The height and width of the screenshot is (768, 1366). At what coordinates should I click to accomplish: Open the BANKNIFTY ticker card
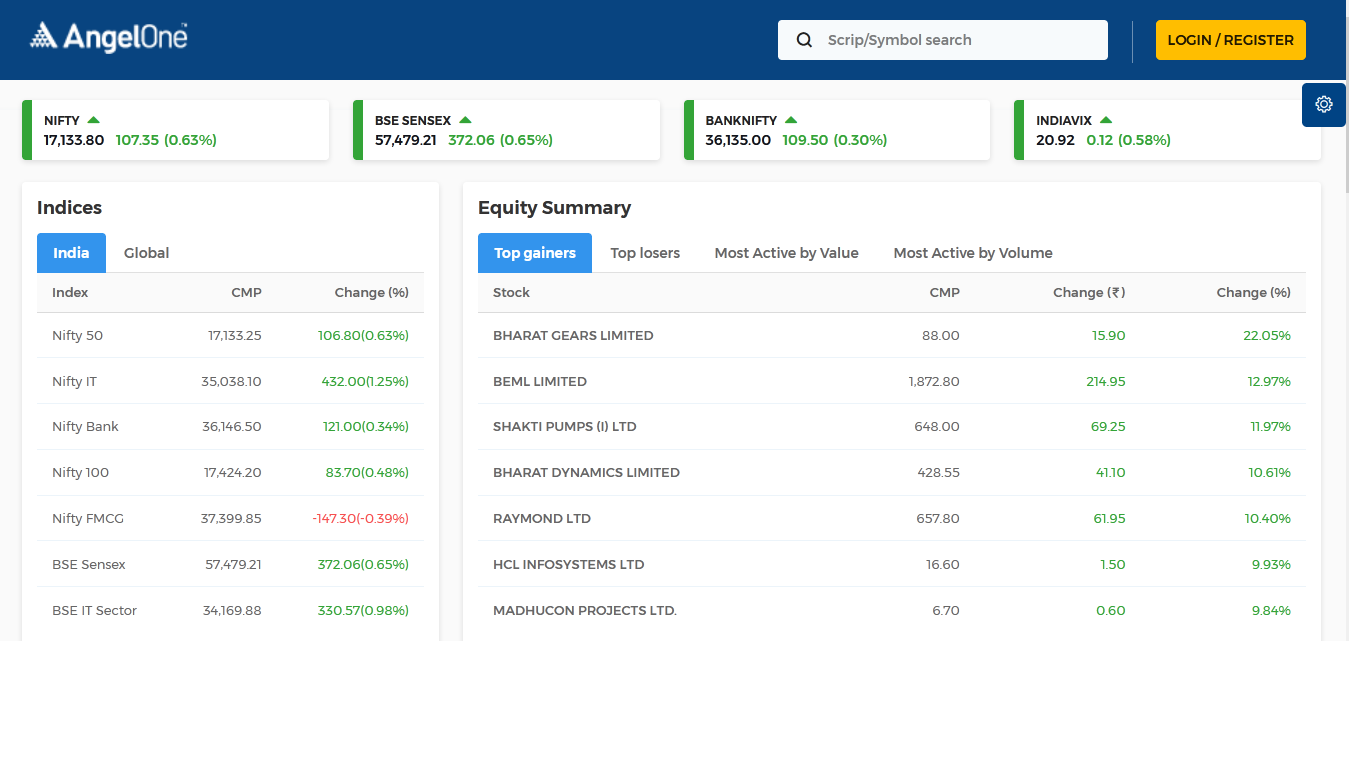click(x=837, y=130)
